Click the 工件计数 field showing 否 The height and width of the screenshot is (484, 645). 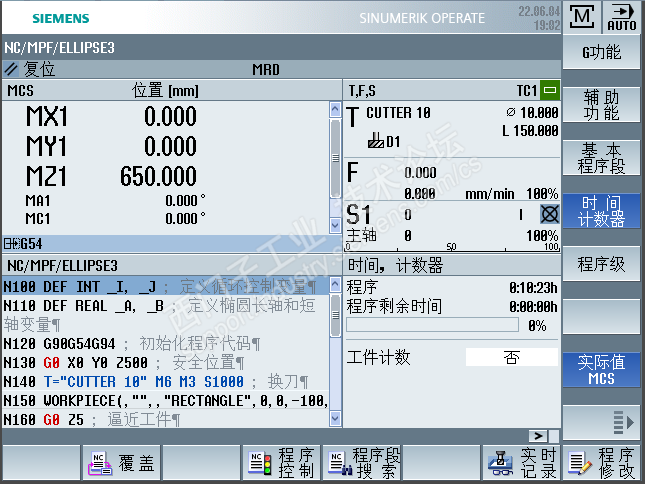tap(512, 357)
